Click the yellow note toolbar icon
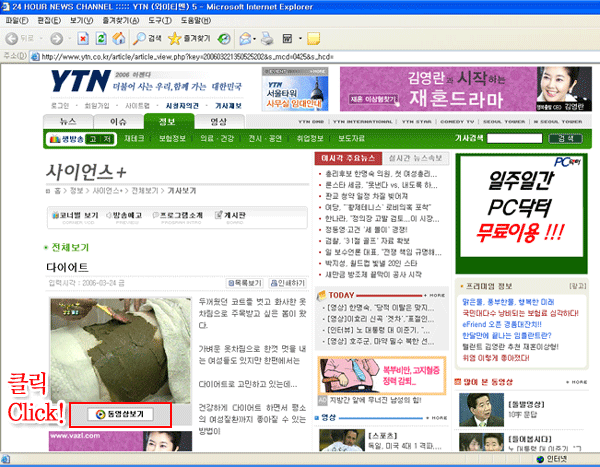 (x=313, y=38)
